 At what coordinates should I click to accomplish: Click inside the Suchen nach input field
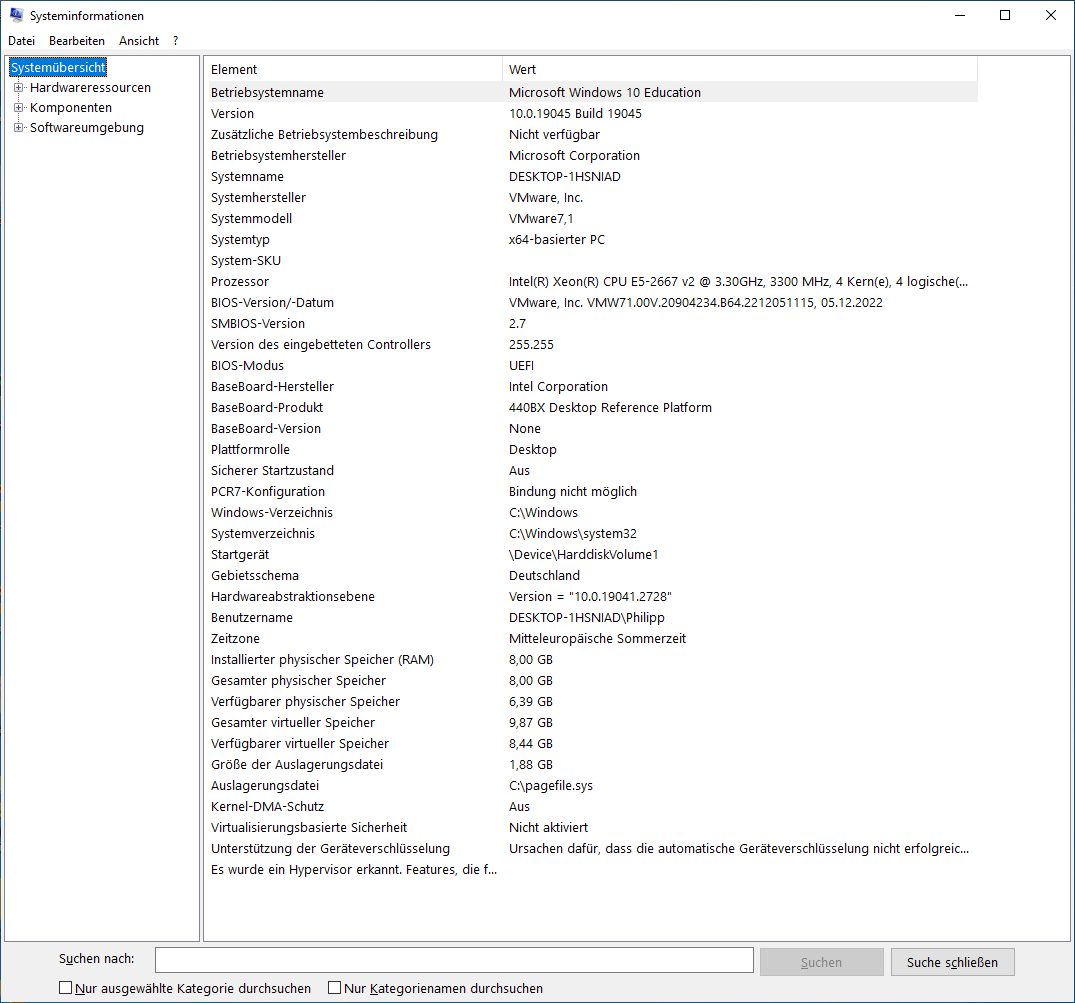[x=454, y=960]
